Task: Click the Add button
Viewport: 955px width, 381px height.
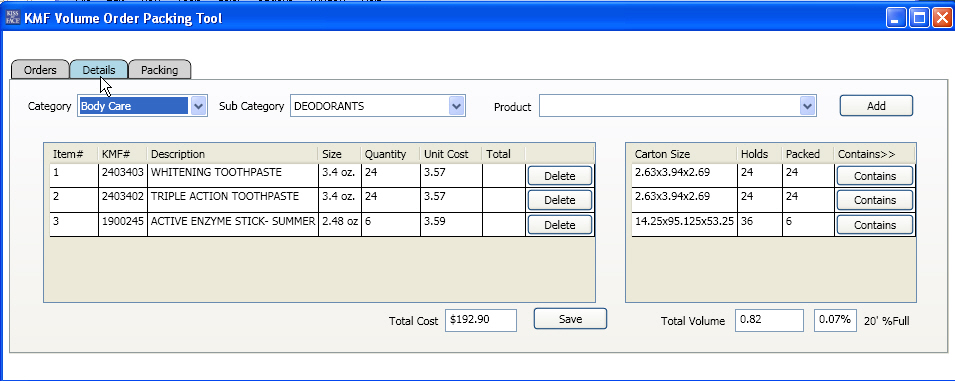Action: [876, 105]
